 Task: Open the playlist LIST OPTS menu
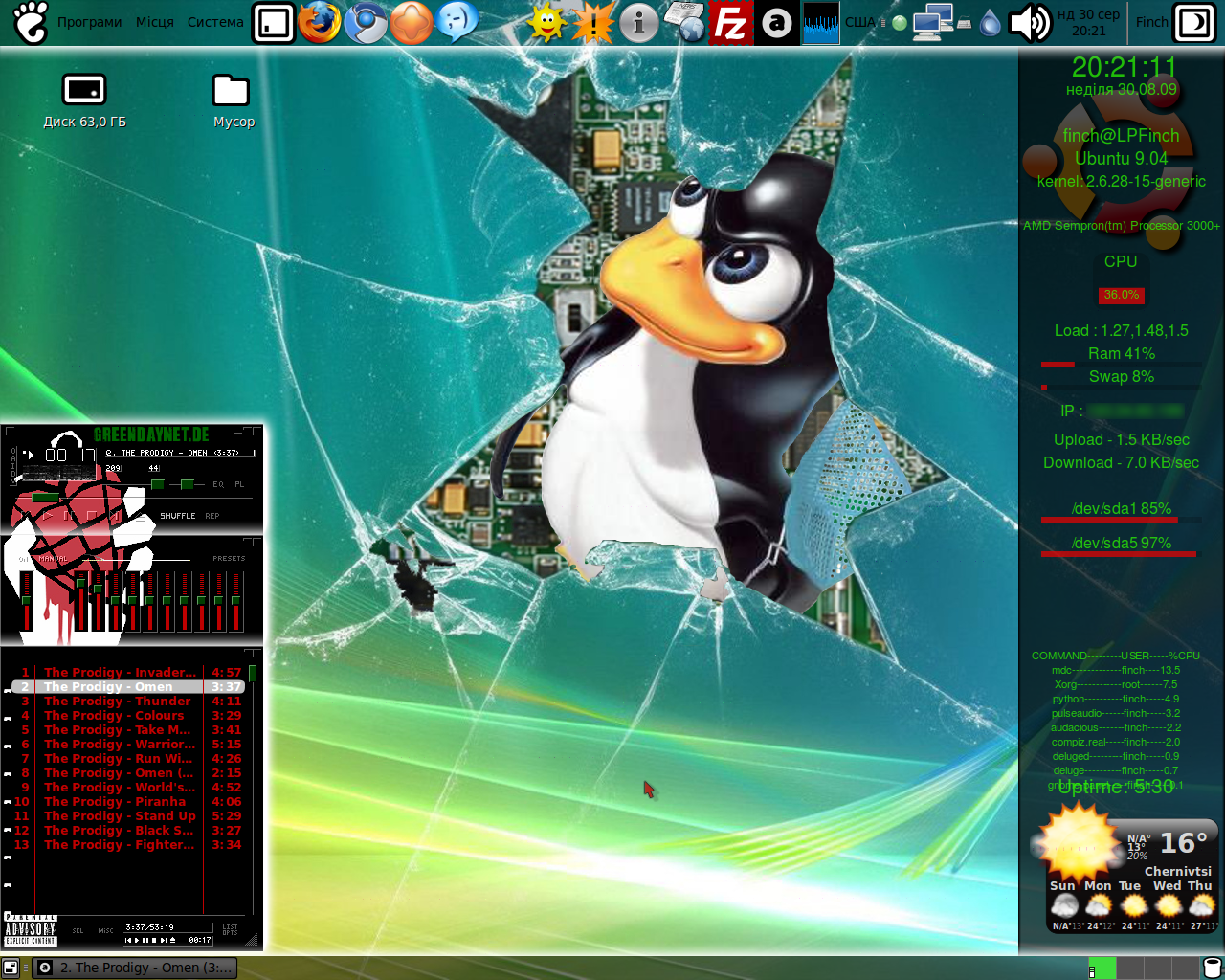(231, 930)
